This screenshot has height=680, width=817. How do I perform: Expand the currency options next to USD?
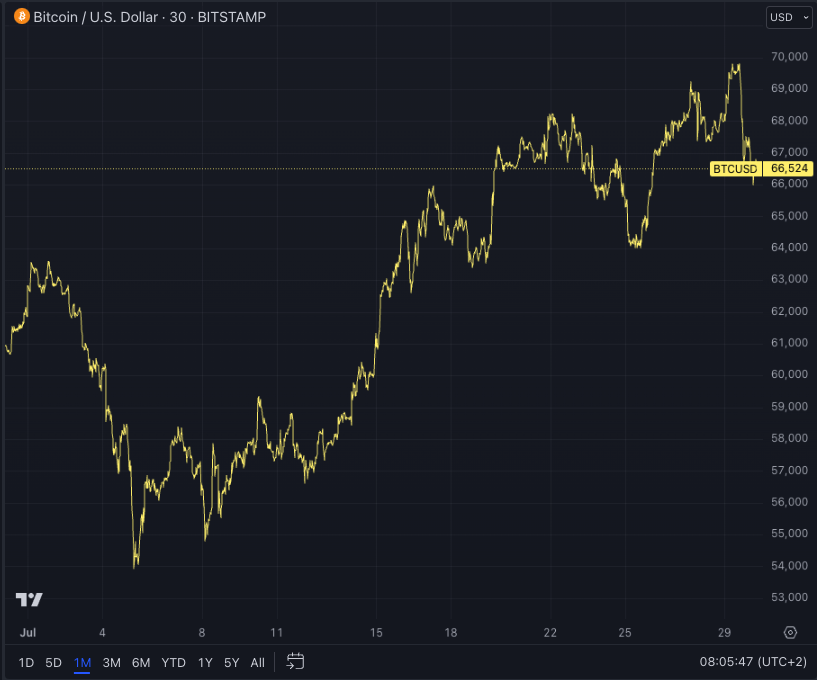click(x=805, y=17)
